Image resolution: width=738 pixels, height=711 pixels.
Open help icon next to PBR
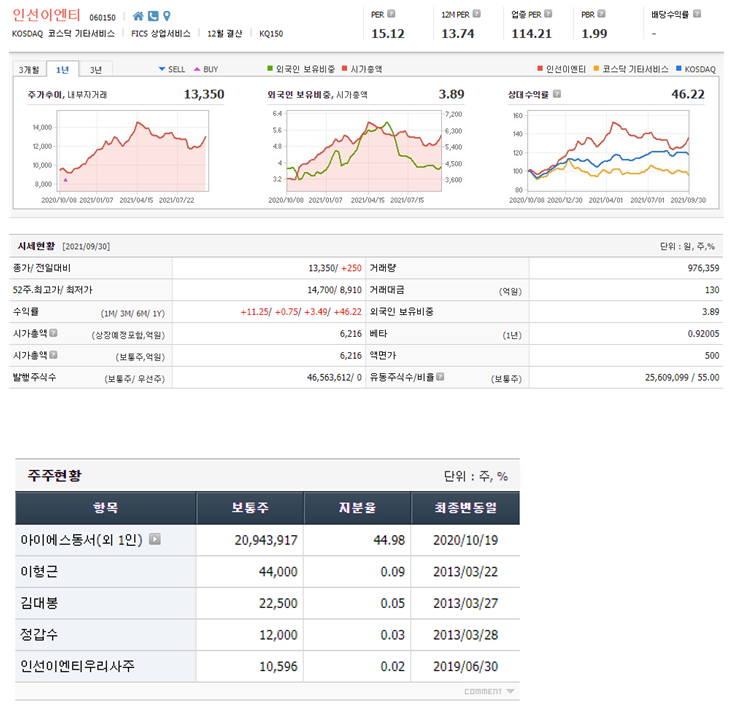click(x=601, y=14)
